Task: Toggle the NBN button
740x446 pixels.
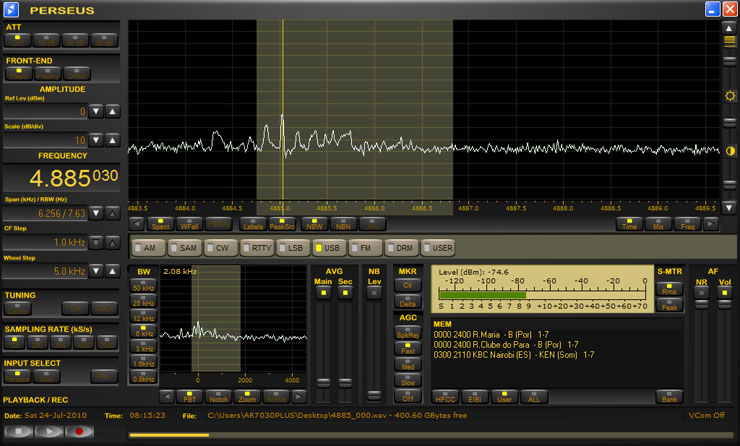Action: 343,224
